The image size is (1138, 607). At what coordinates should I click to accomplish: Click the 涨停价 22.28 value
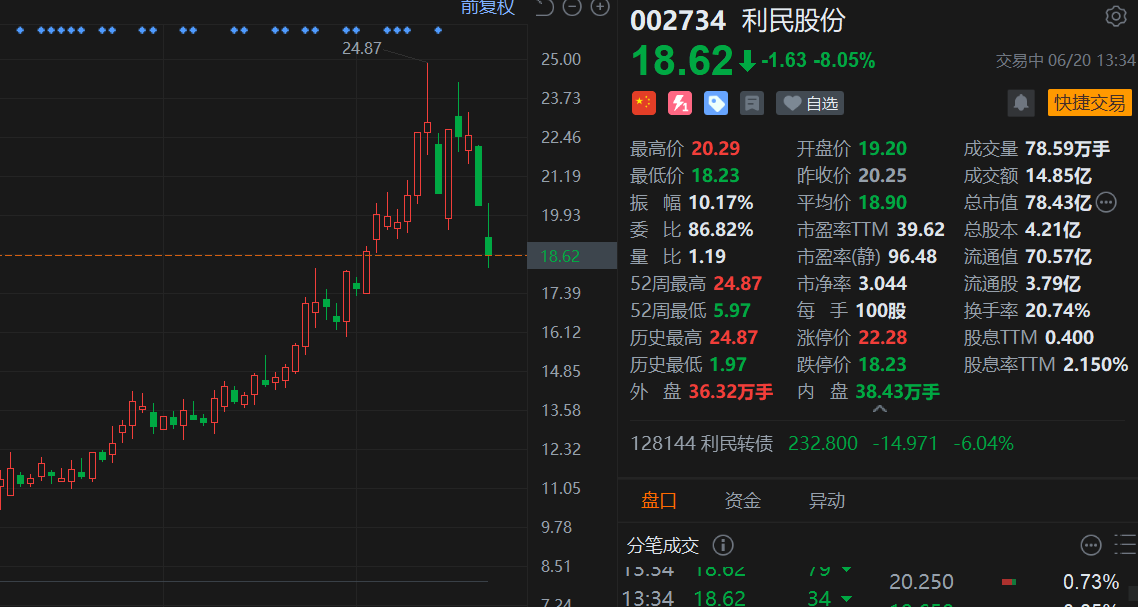tap(883, 338)
